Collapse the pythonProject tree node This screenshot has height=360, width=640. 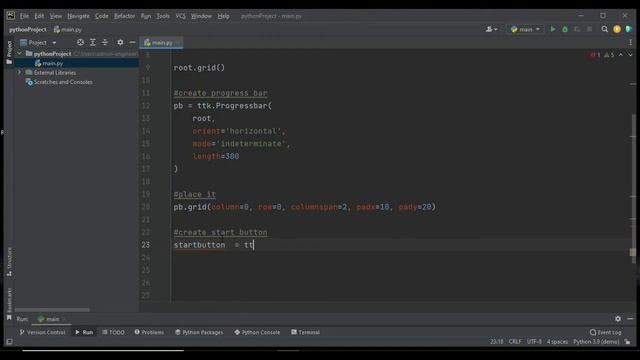(19, 53)
